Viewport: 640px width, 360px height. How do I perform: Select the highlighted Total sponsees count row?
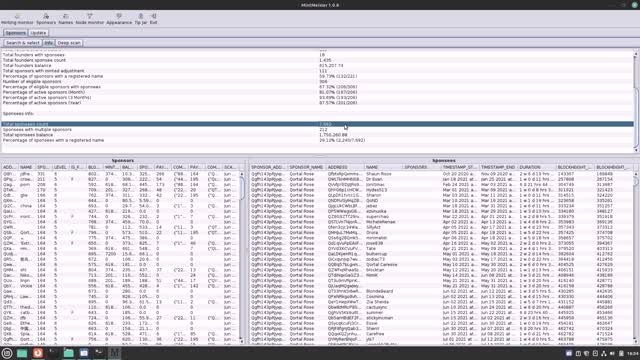pyautogui.click(x=318, y=124)
